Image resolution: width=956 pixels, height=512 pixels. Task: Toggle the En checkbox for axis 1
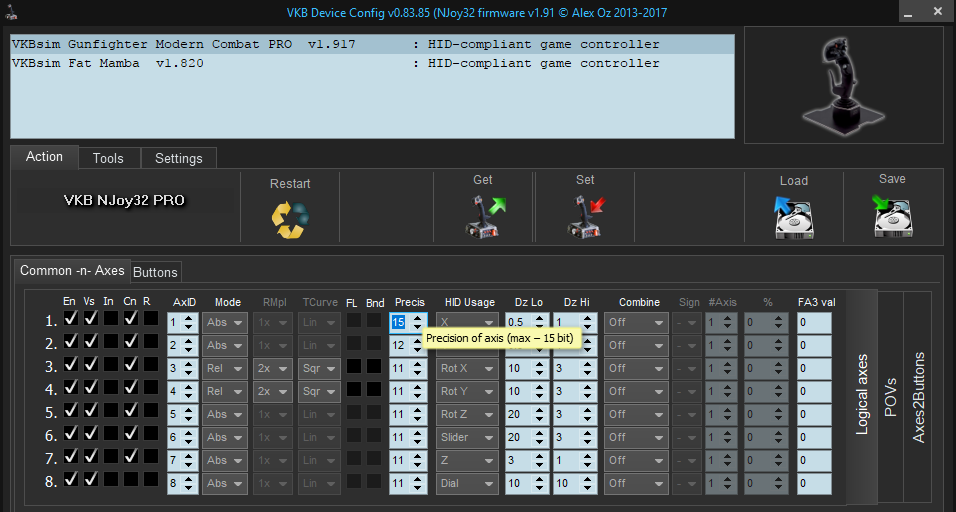pyautogui.click(x=71, y=318)
